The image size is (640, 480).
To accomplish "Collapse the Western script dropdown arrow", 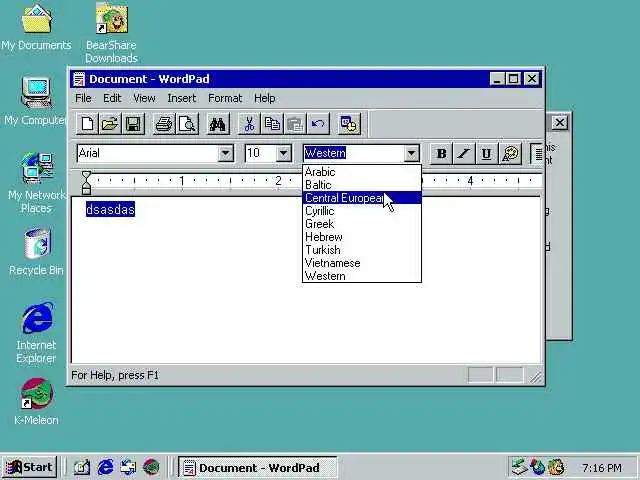I will click(x=411, y=154).
